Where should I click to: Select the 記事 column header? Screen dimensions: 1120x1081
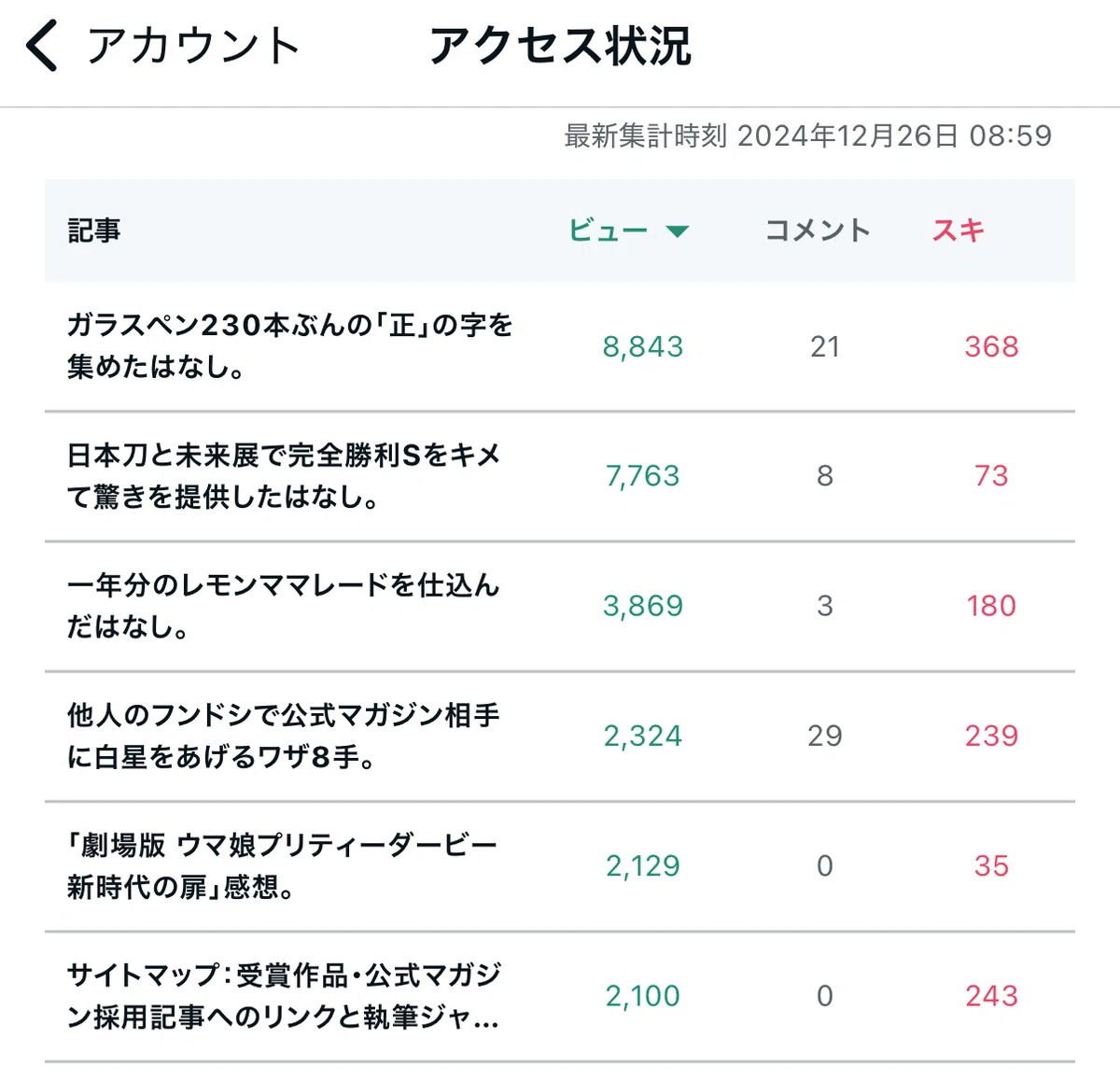click(x=94, y=231)
